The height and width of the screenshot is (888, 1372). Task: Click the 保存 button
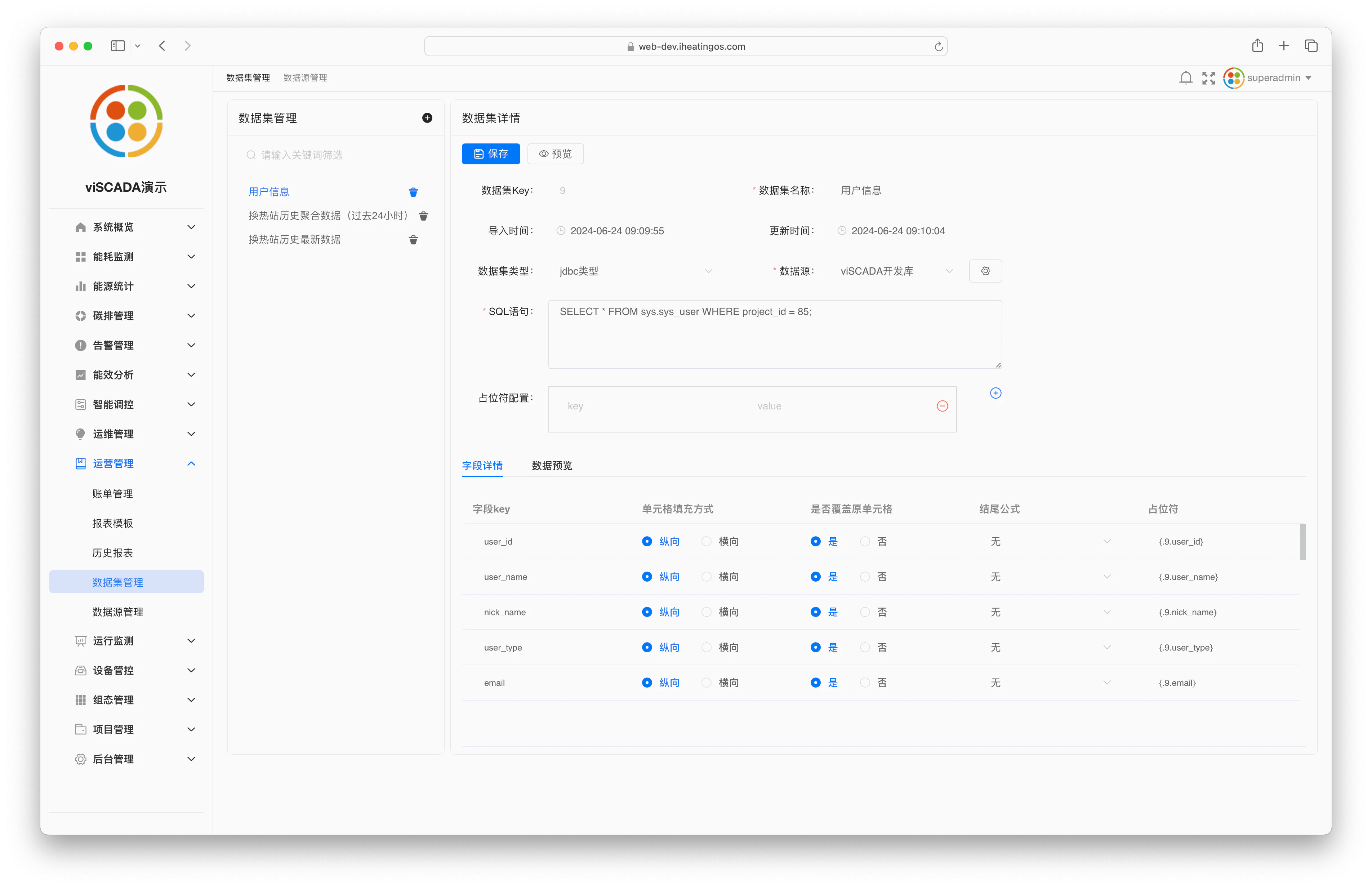(x=491, y=154)
